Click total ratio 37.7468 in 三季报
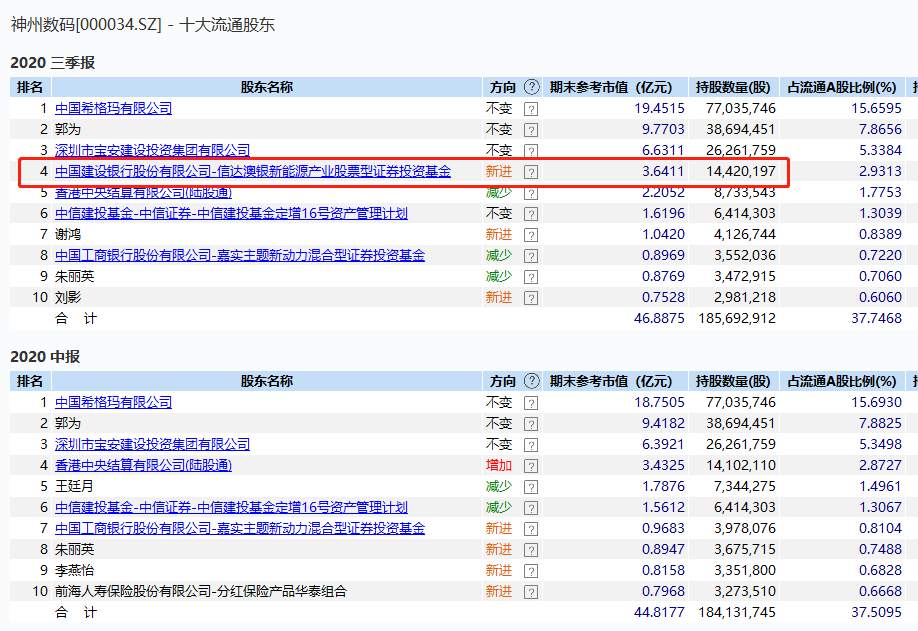This screenshot has height=631, width=918. tap(876, 319)
